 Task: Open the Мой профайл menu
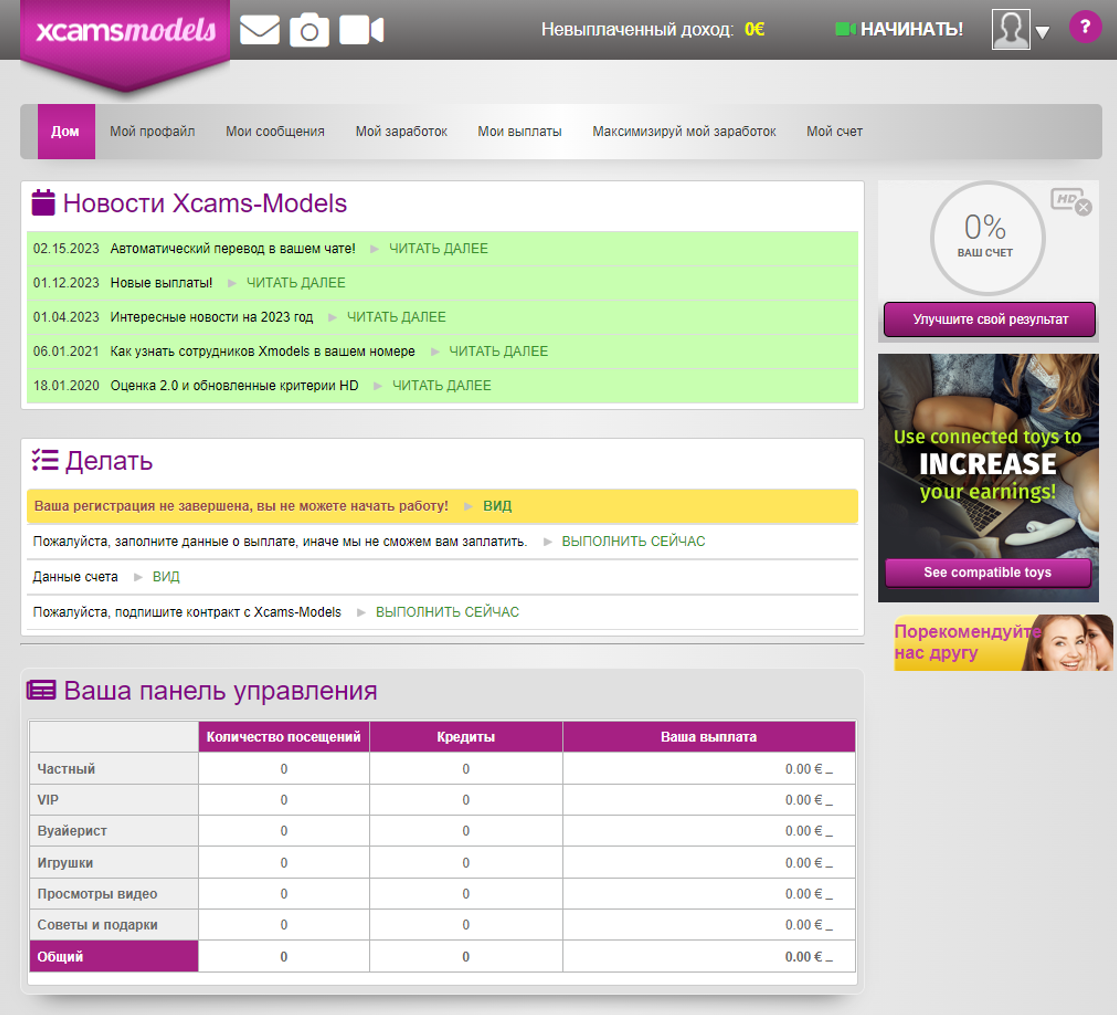[x=152, y=132]
